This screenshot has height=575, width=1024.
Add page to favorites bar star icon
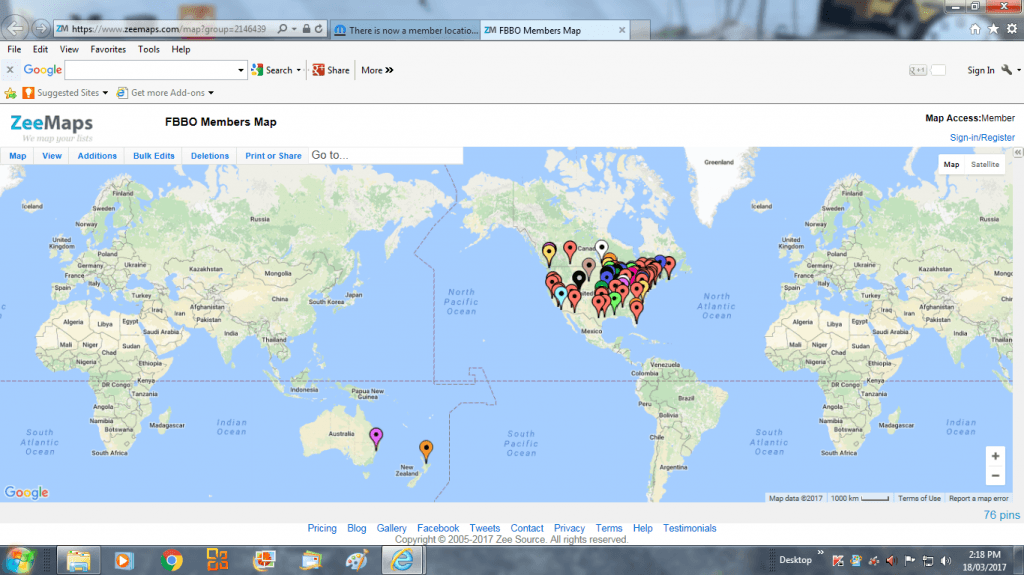[10, 93]
